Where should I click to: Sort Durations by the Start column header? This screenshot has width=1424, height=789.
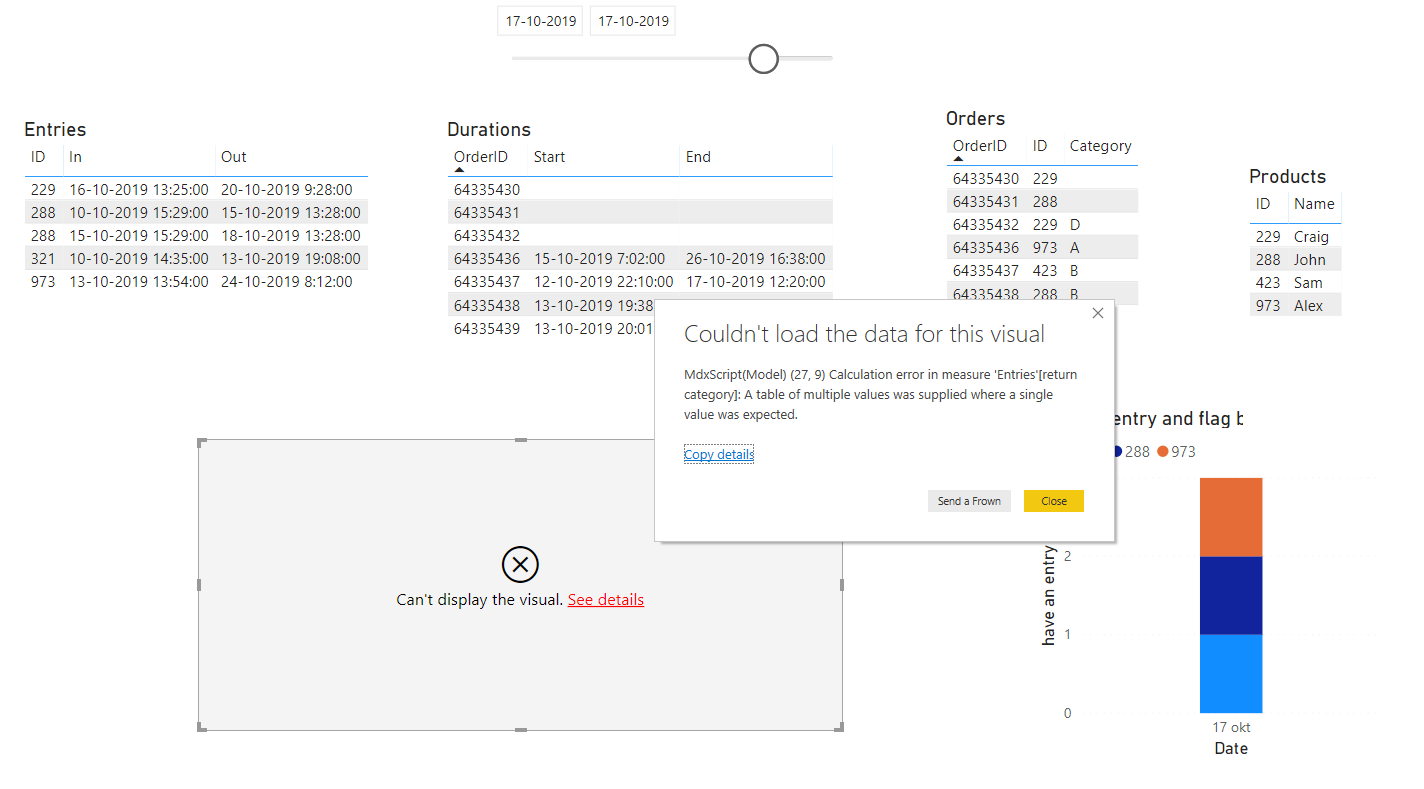550,157
